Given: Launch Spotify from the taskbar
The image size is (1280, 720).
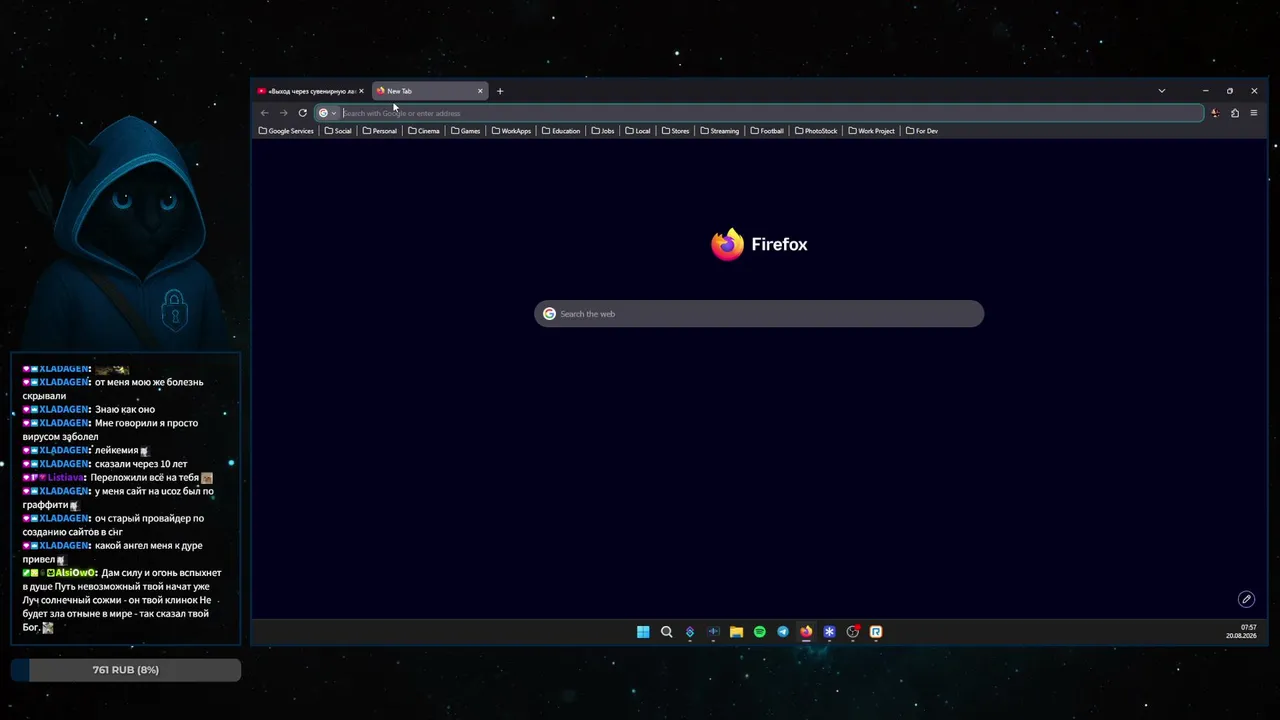Looking at the screenshot, I should click(x=760, y=632).
